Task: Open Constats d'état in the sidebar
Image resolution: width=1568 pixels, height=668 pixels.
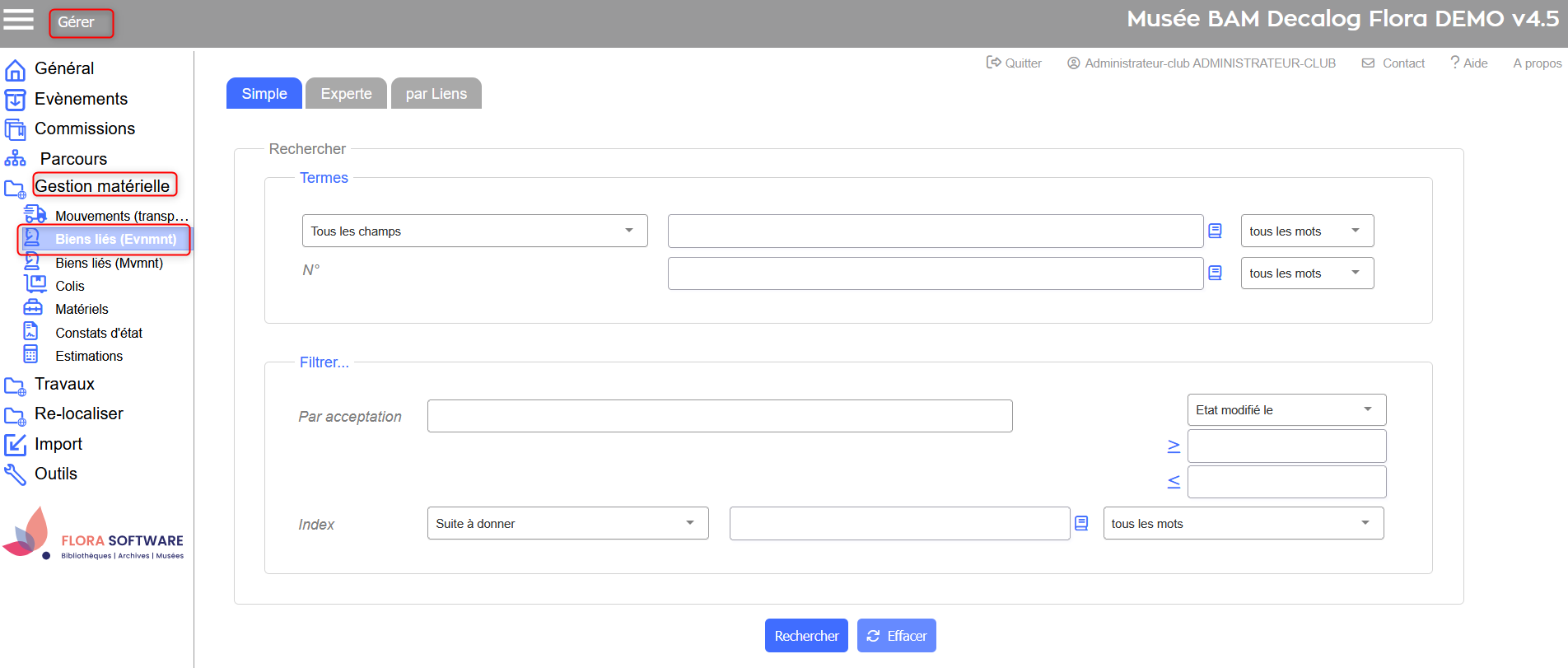Action: tap(99, 333)
